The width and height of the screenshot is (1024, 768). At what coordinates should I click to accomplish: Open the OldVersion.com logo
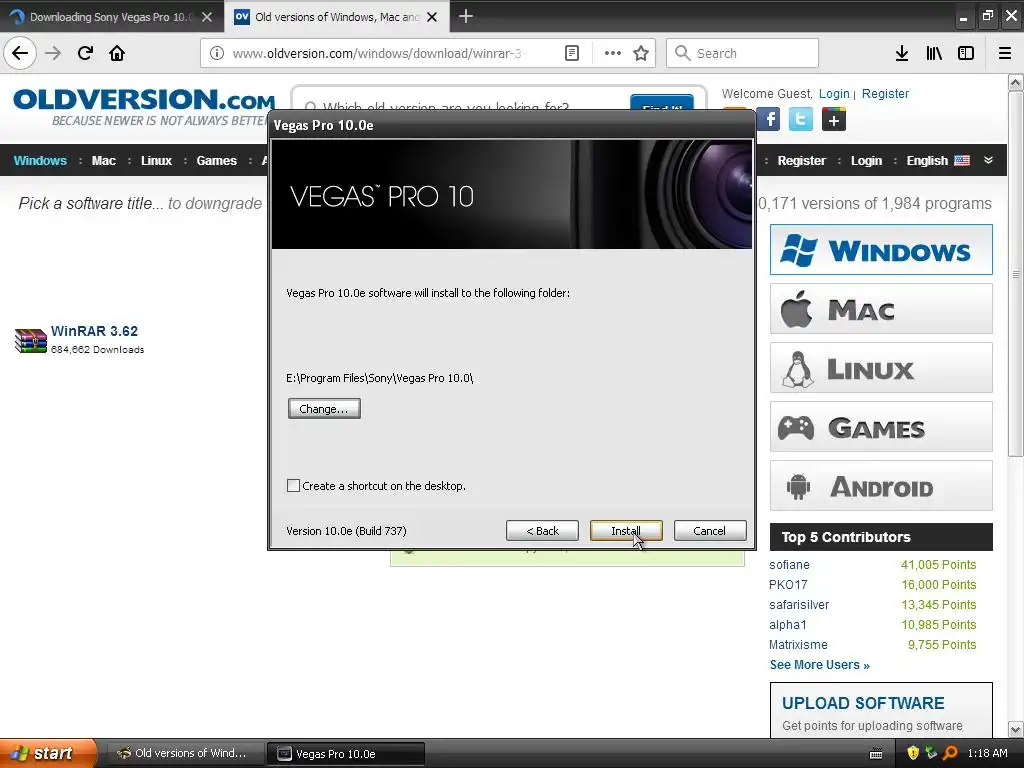point(144,107)
